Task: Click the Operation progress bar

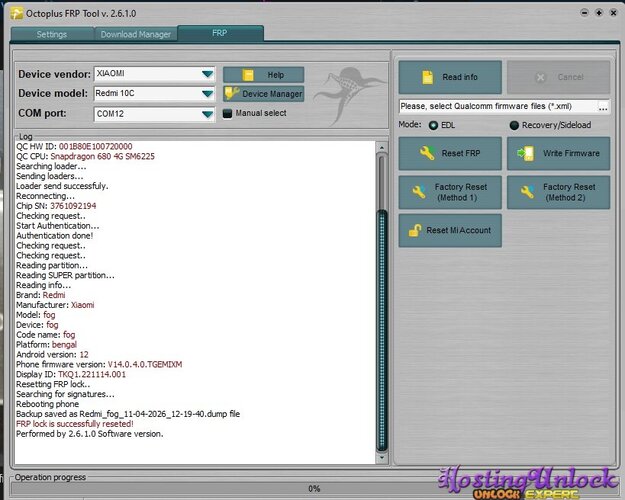Action: (312, 488)
